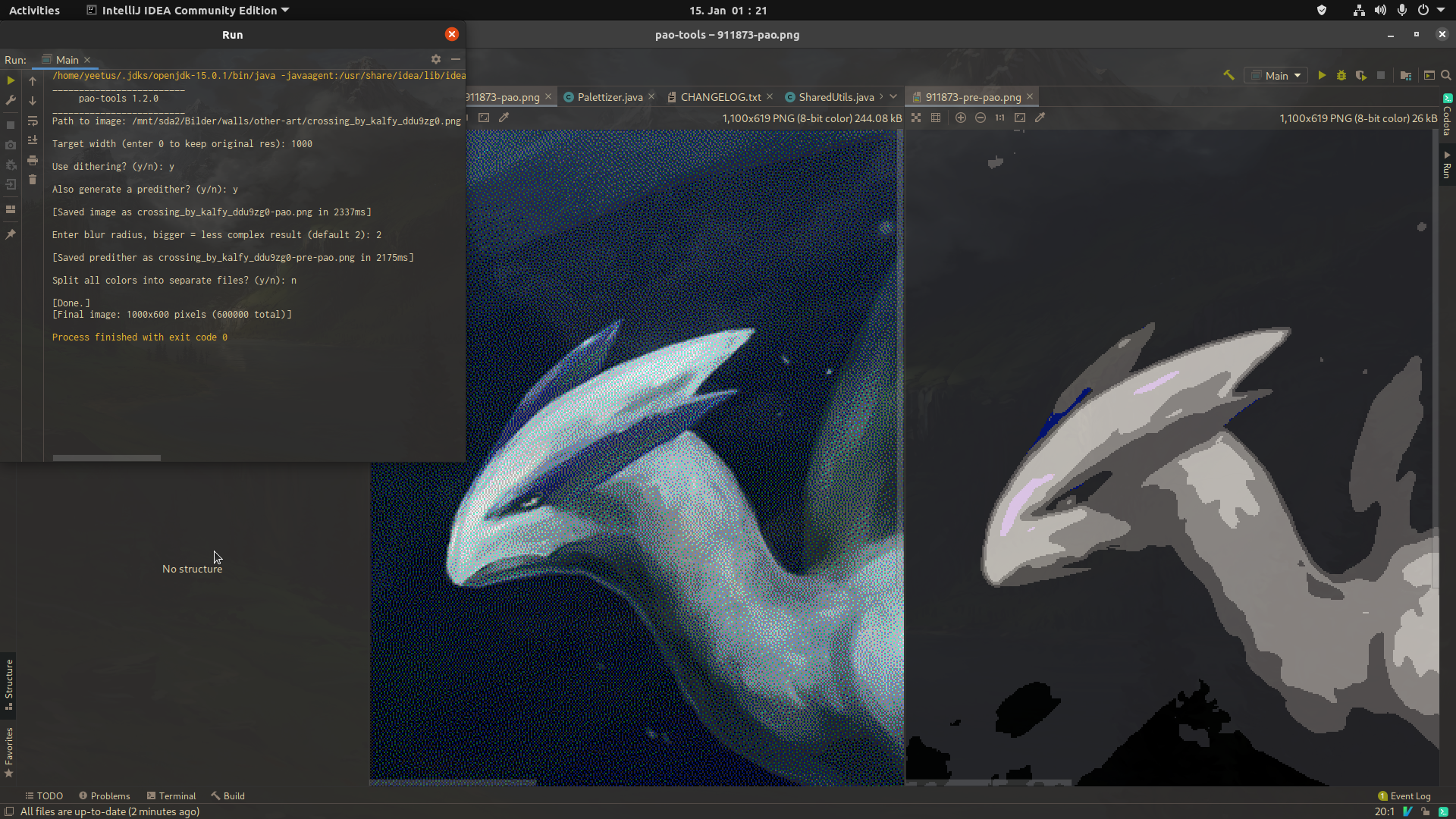
Task: Click the Debug Main bug icon
Action: [1341, 75]
